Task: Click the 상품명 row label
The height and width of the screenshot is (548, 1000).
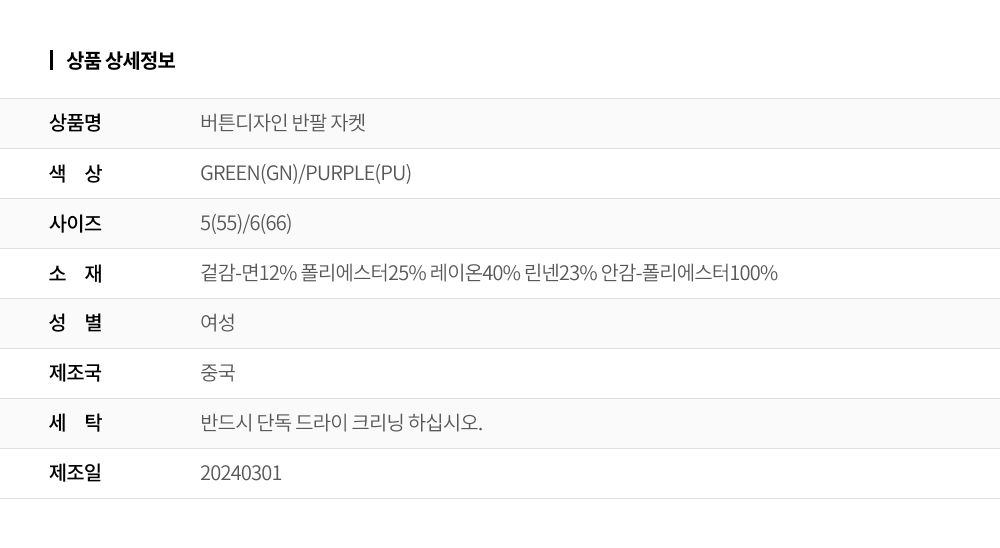Action: tap(75, 122)
